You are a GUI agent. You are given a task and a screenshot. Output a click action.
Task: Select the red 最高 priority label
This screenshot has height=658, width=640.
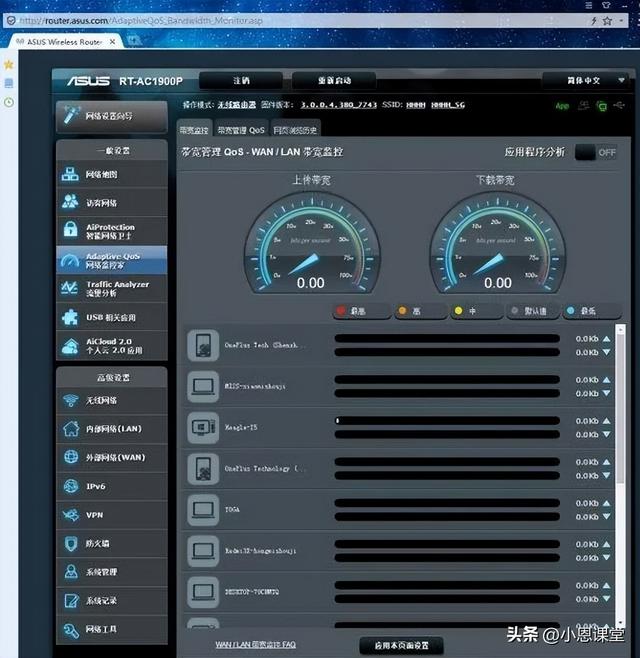pyautogui.click(x=362, y=311)
